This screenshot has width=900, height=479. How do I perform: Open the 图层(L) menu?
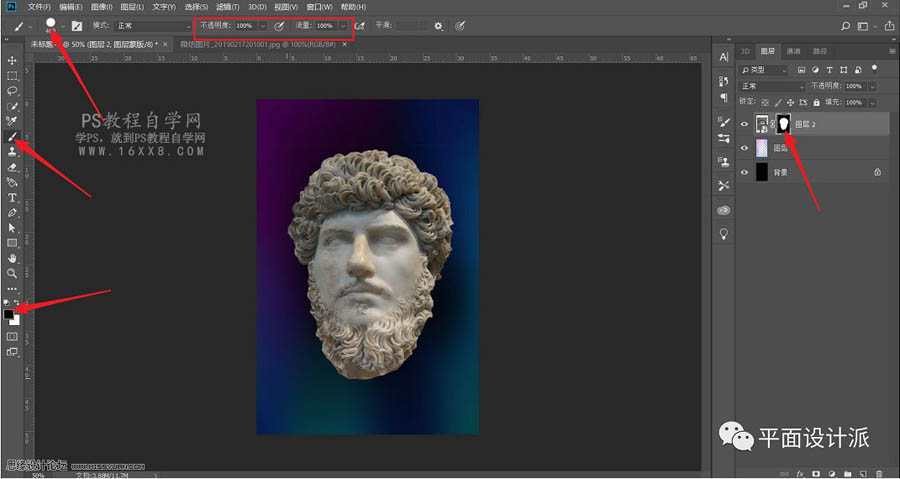coord(130,7)
